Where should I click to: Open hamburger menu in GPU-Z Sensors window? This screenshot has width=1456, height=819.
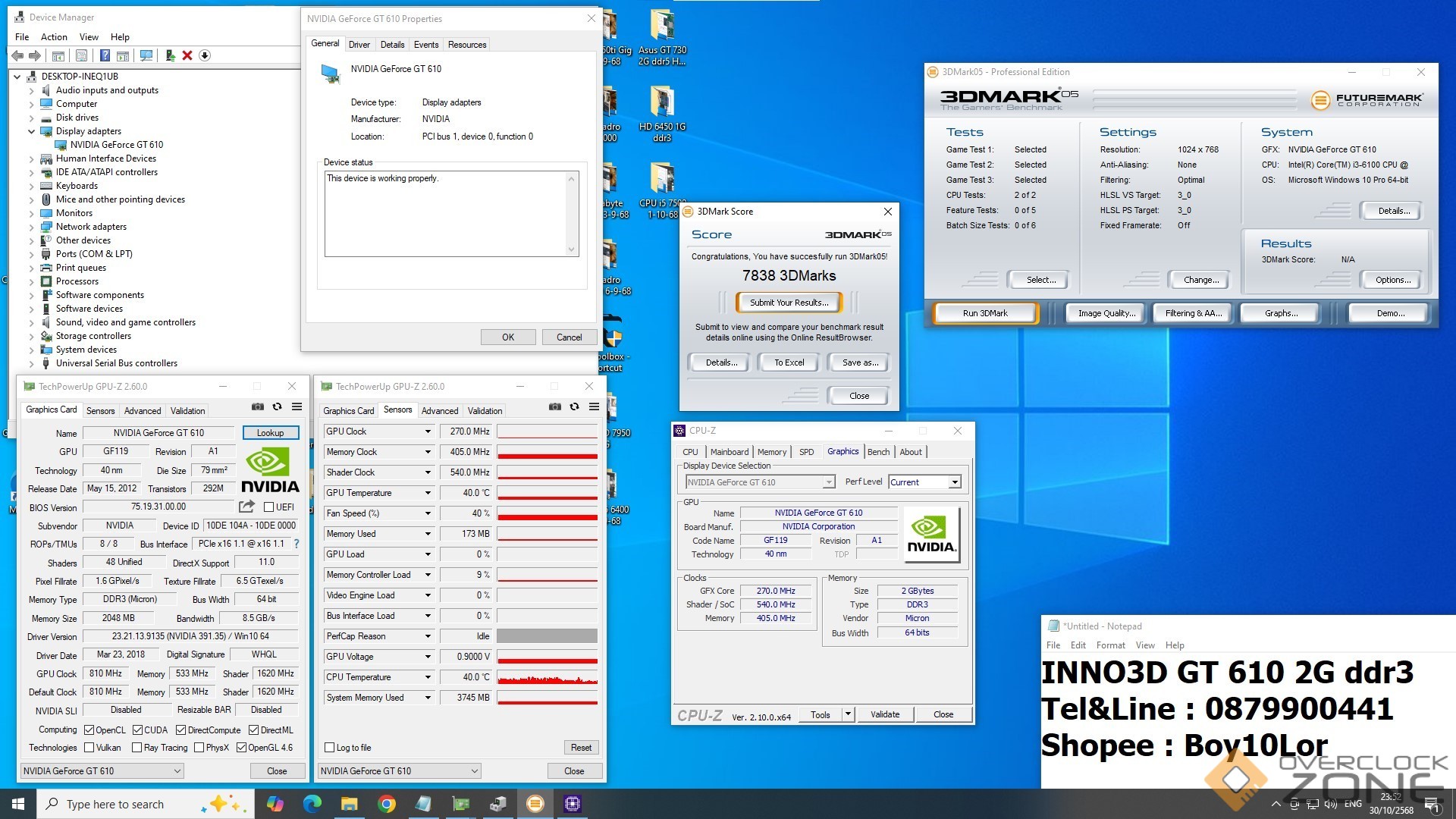tap(594, 407)
